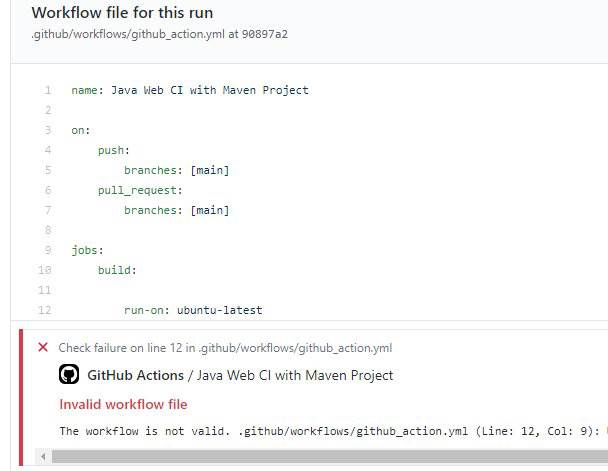Open the GitHub Actions link in annotation

pos(136,375)
